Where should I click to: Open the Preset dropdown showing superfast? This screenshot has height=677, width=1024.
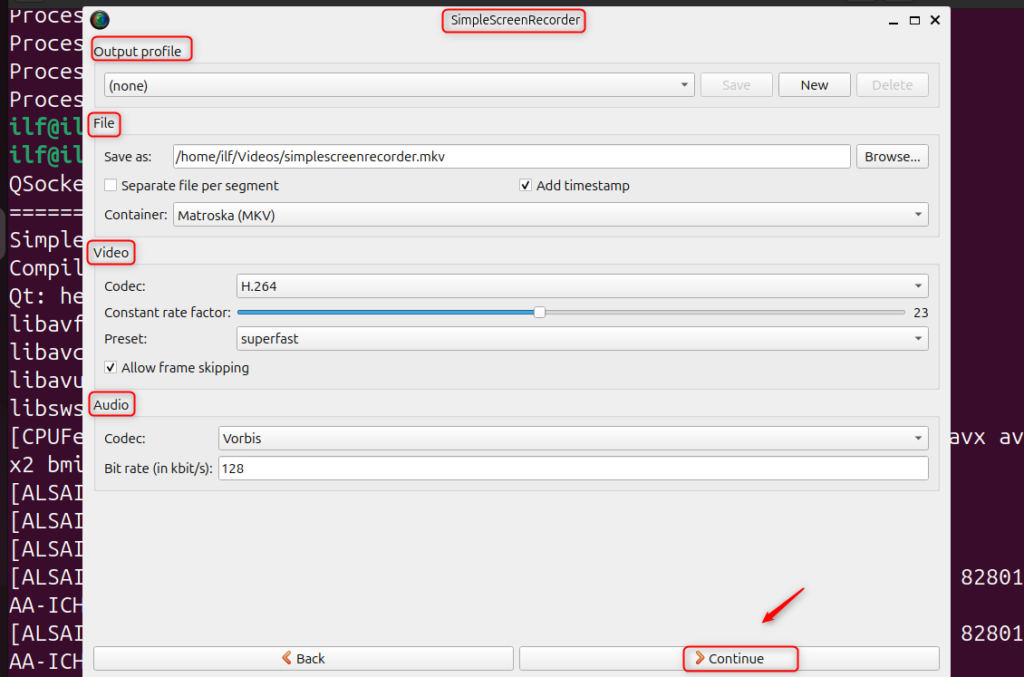(579, 338)
